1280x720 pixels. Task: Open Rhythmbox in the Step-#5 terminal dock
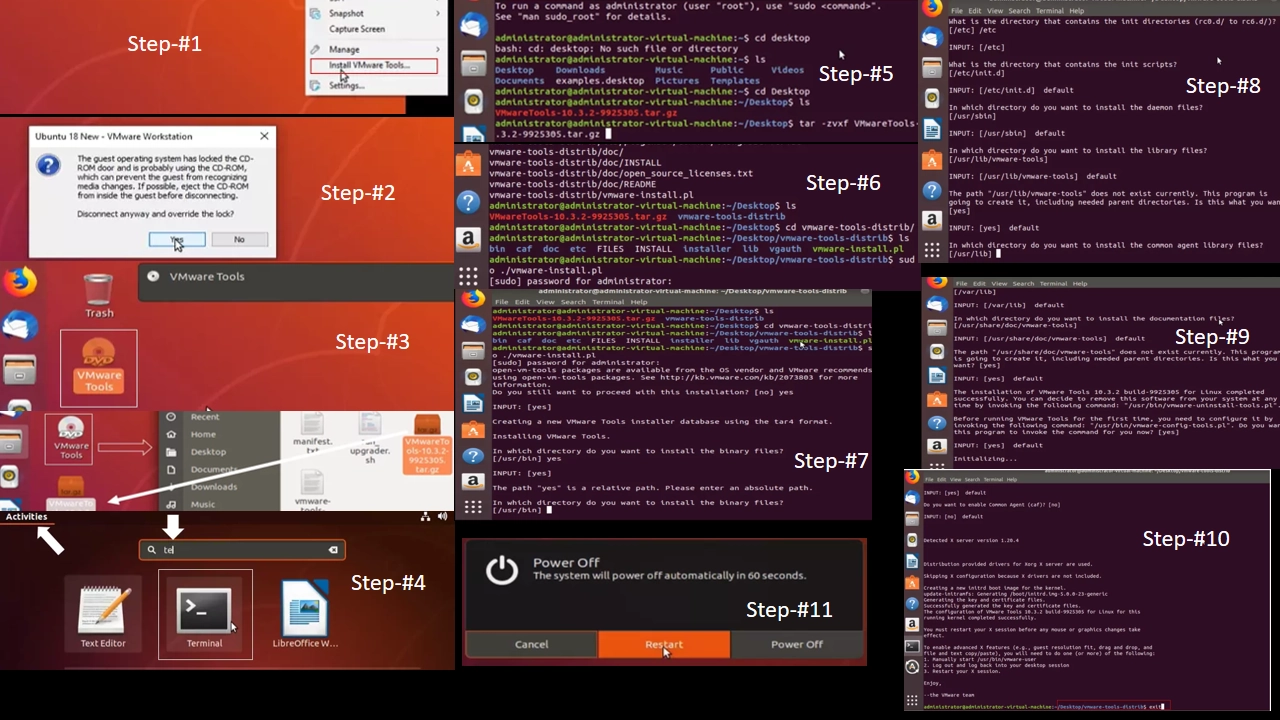coord(473,101)
